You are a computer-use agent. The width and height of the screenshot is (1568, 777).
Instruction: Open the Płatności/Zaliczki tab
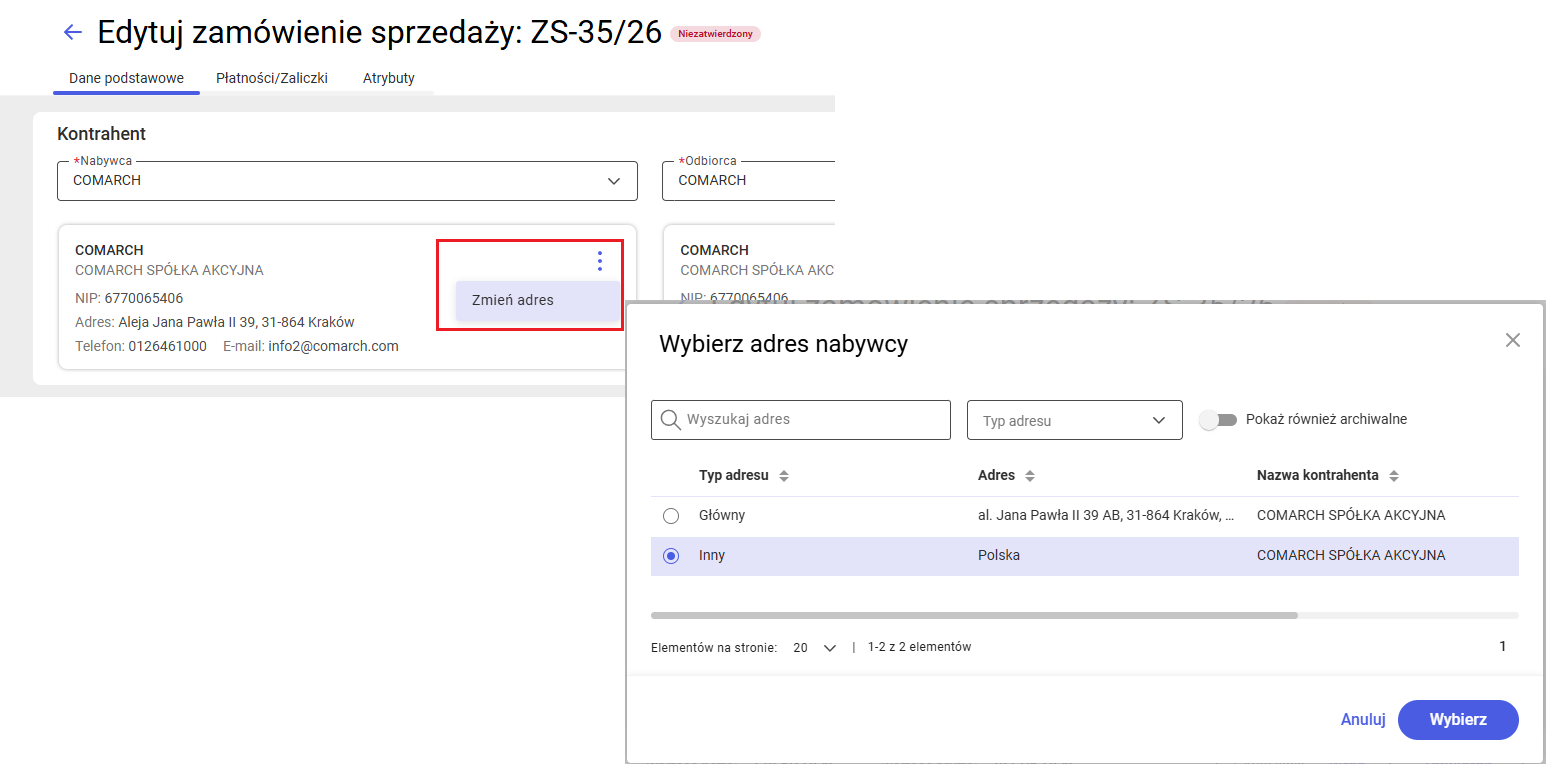[x=272, y=78]
